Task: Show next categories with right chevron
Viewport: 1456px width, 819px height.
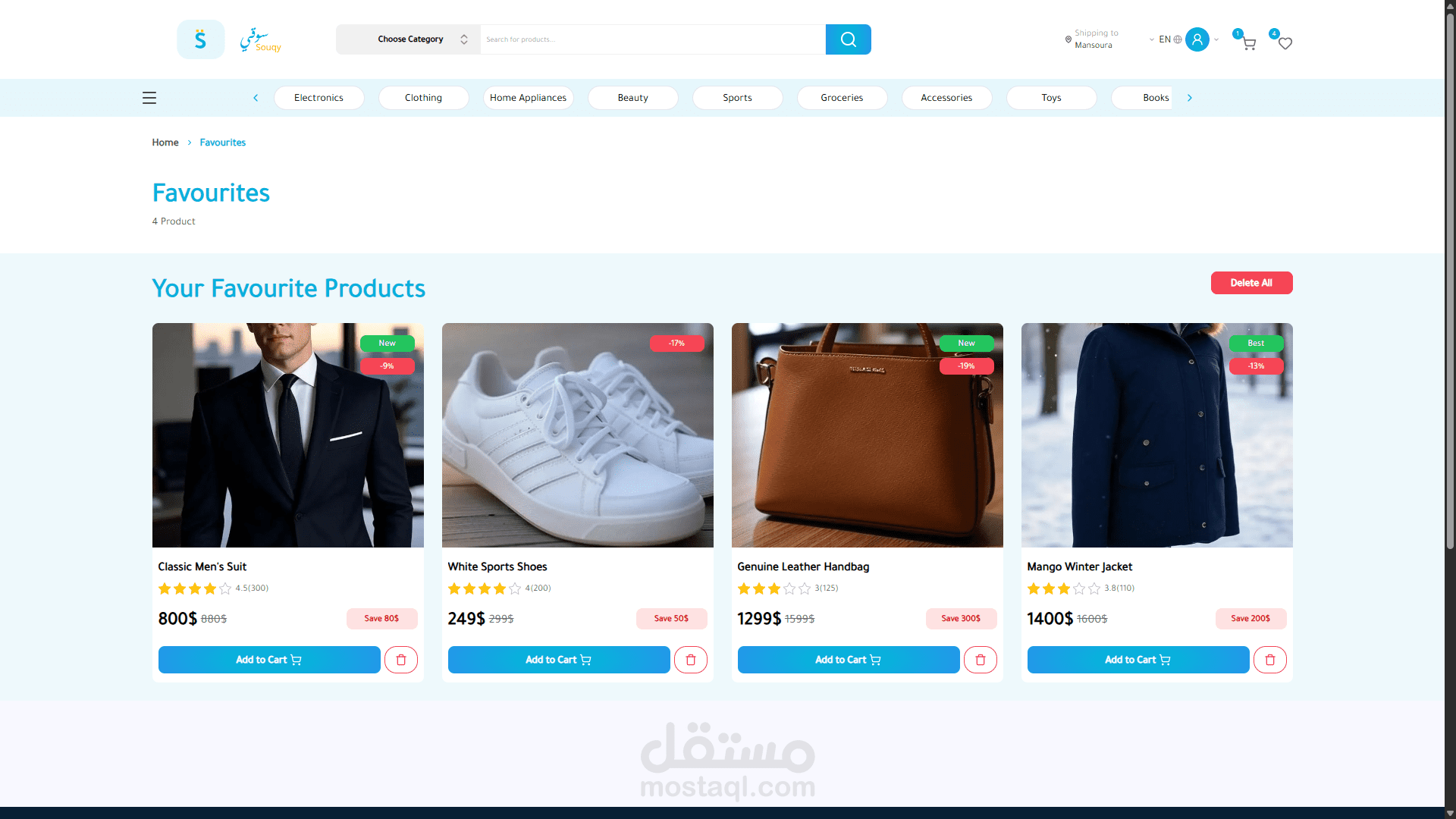Action: click(1190, 98)
